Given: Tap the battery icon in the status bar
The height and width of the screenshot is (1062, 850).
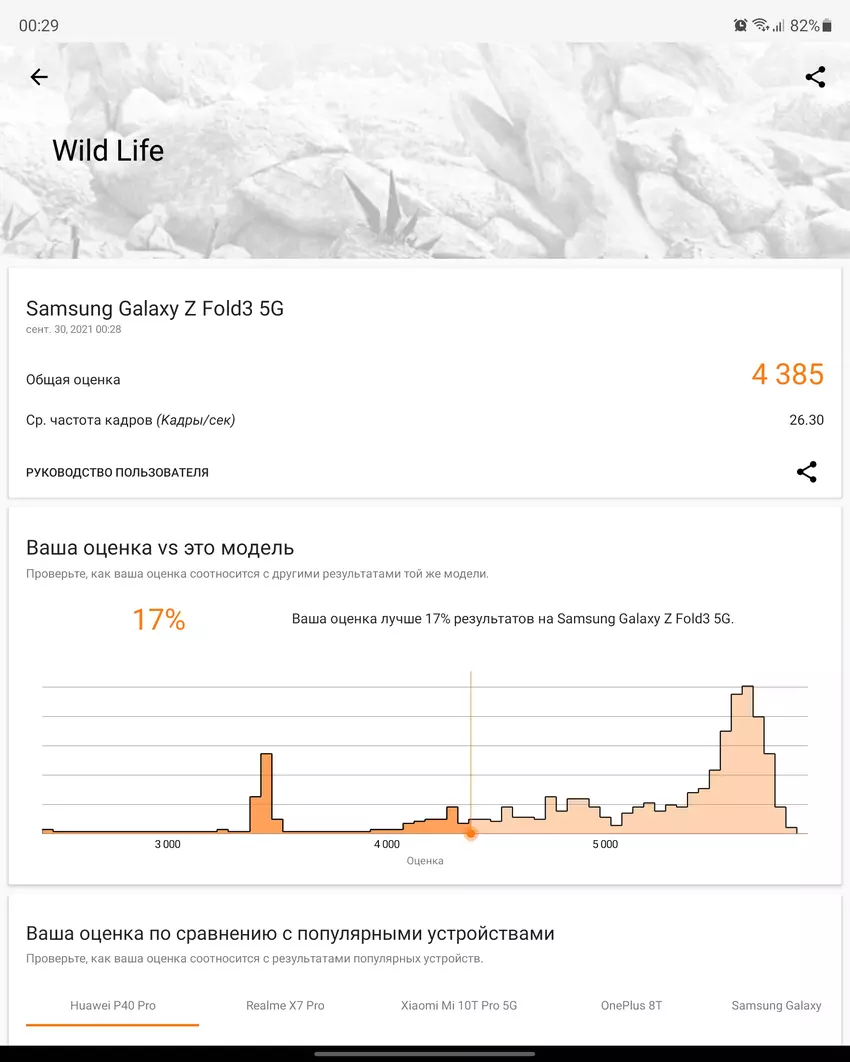Looking at the screenshot, I should pos(827,25).
